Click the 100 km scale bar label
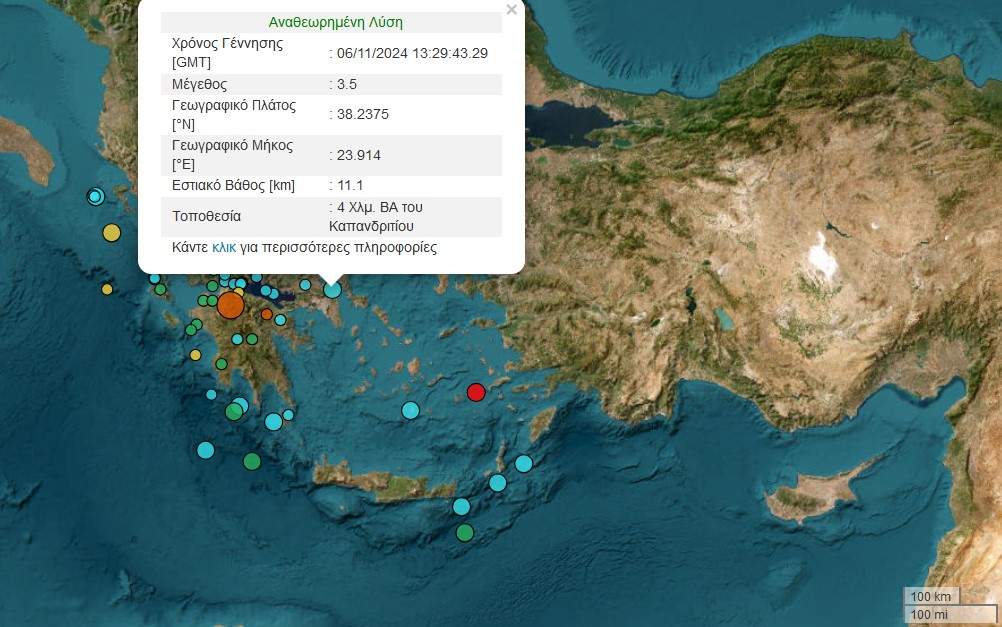 [931, 597]
